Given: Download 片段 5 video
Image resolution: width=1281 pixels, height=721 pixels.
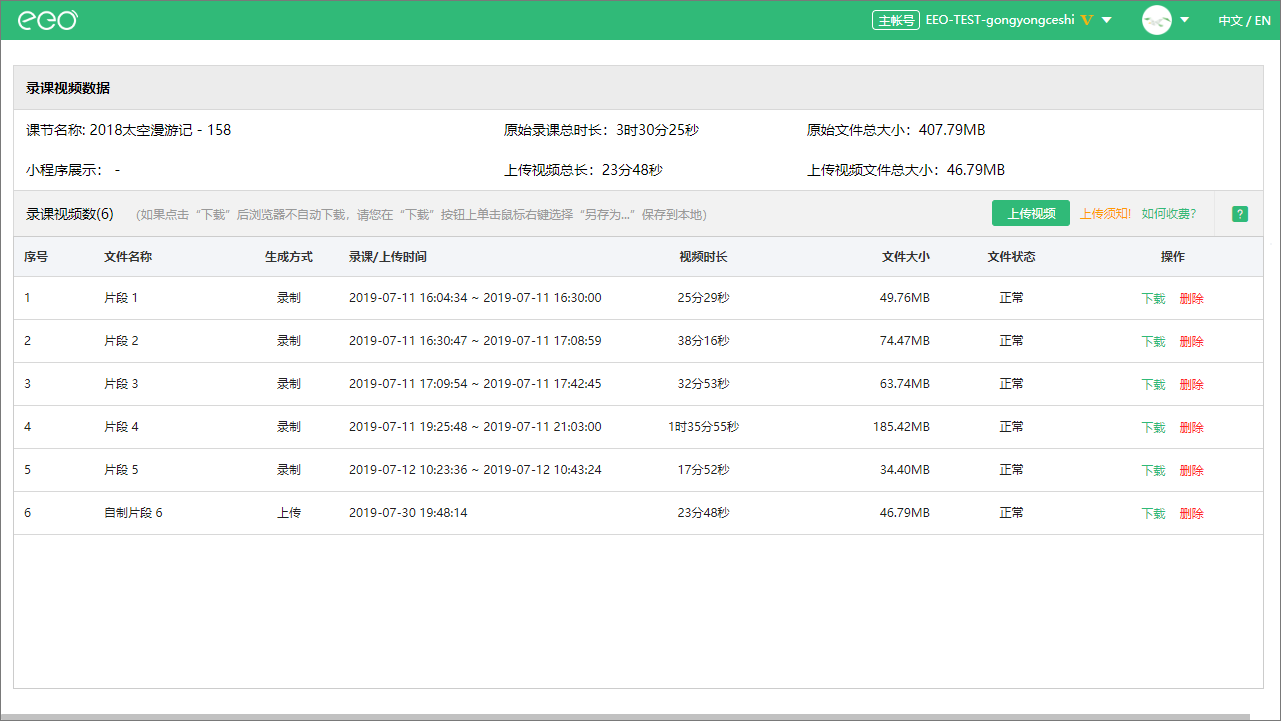Looking at the screenshot, I should 1154,470.
